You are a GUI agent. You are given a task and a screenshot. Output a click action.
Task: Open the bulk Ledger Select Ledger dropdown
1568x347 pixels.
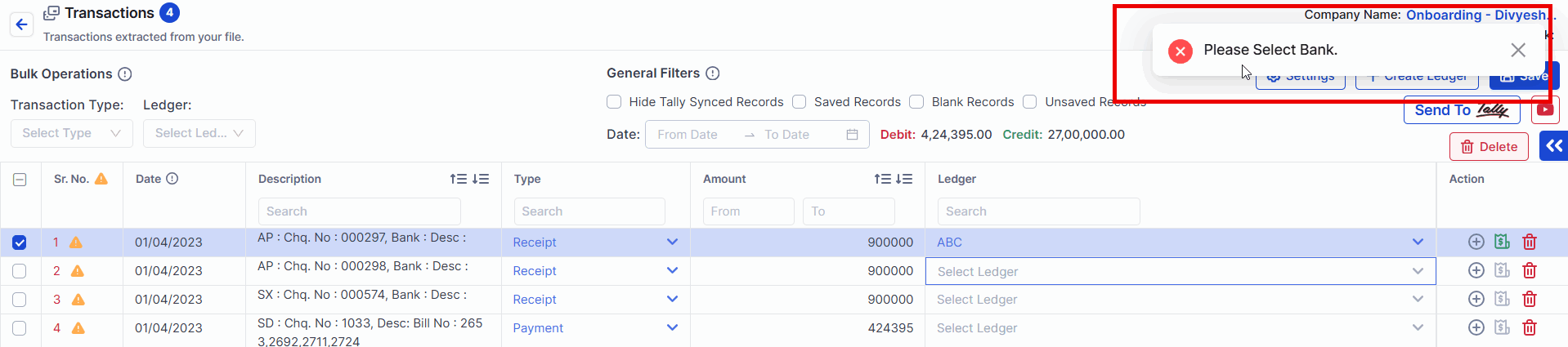199,133
